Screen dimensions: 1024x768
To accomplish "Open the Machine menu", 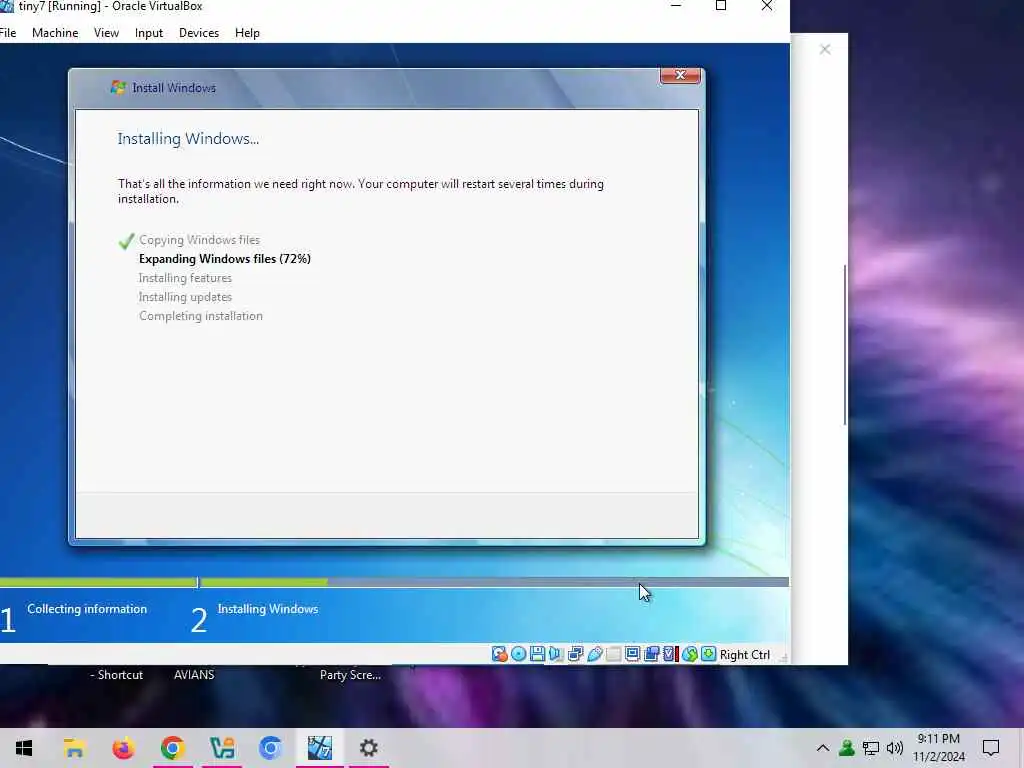I will tap(55, 33).
